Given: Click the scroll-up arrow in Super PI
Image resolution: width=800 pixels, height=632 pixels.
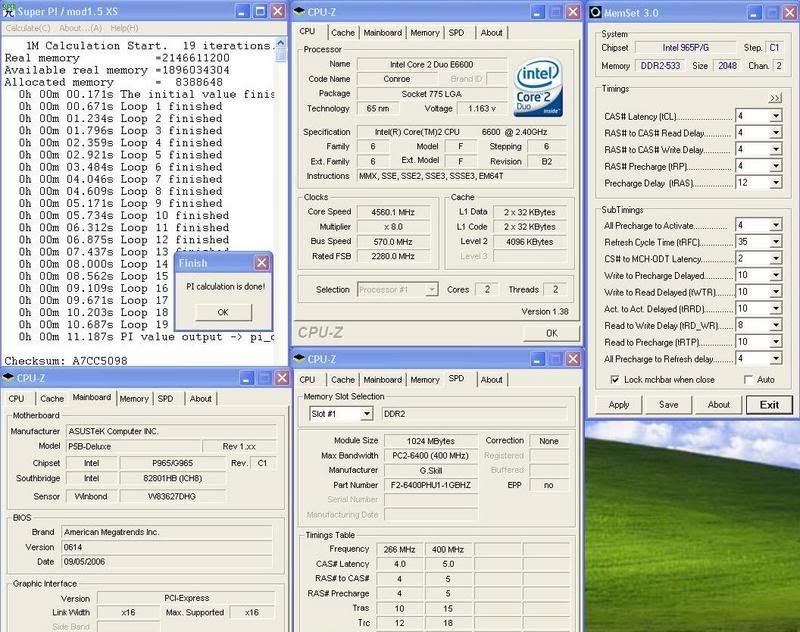Looking at the screenshot, I should pyautogui.click(x=281, y=43).
